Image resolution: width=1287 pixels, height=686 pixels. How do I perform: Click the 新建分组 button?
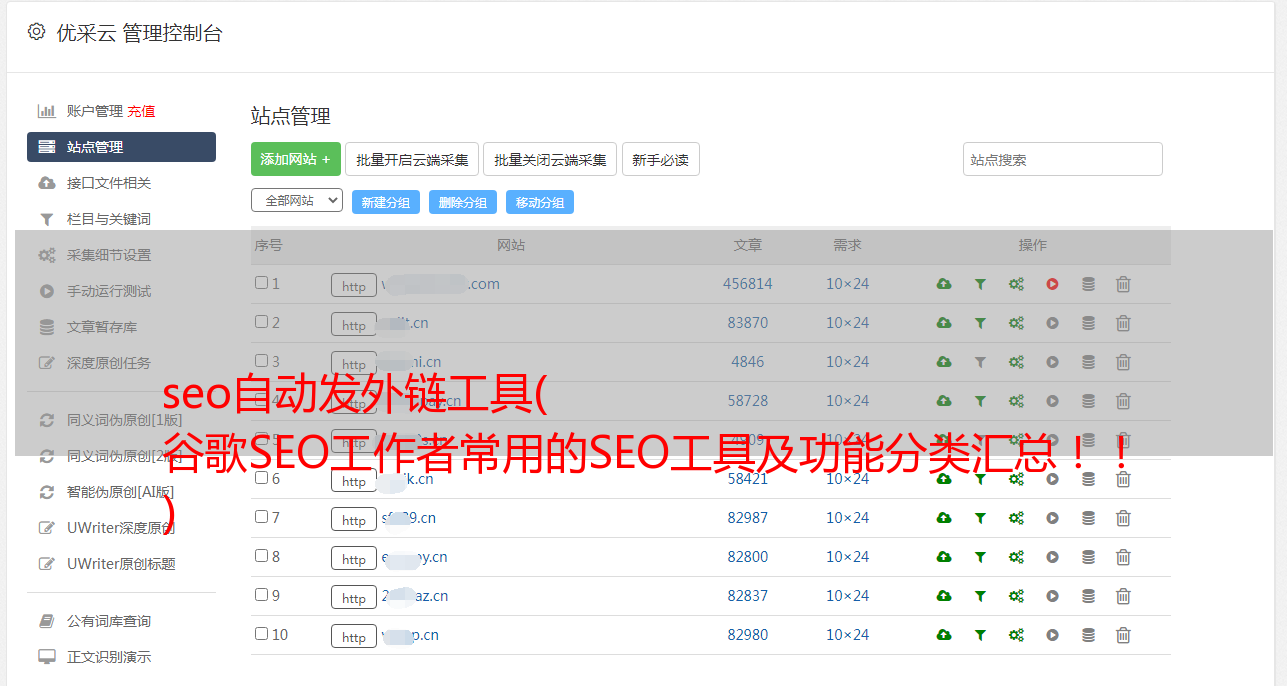[x=386, y=202]
